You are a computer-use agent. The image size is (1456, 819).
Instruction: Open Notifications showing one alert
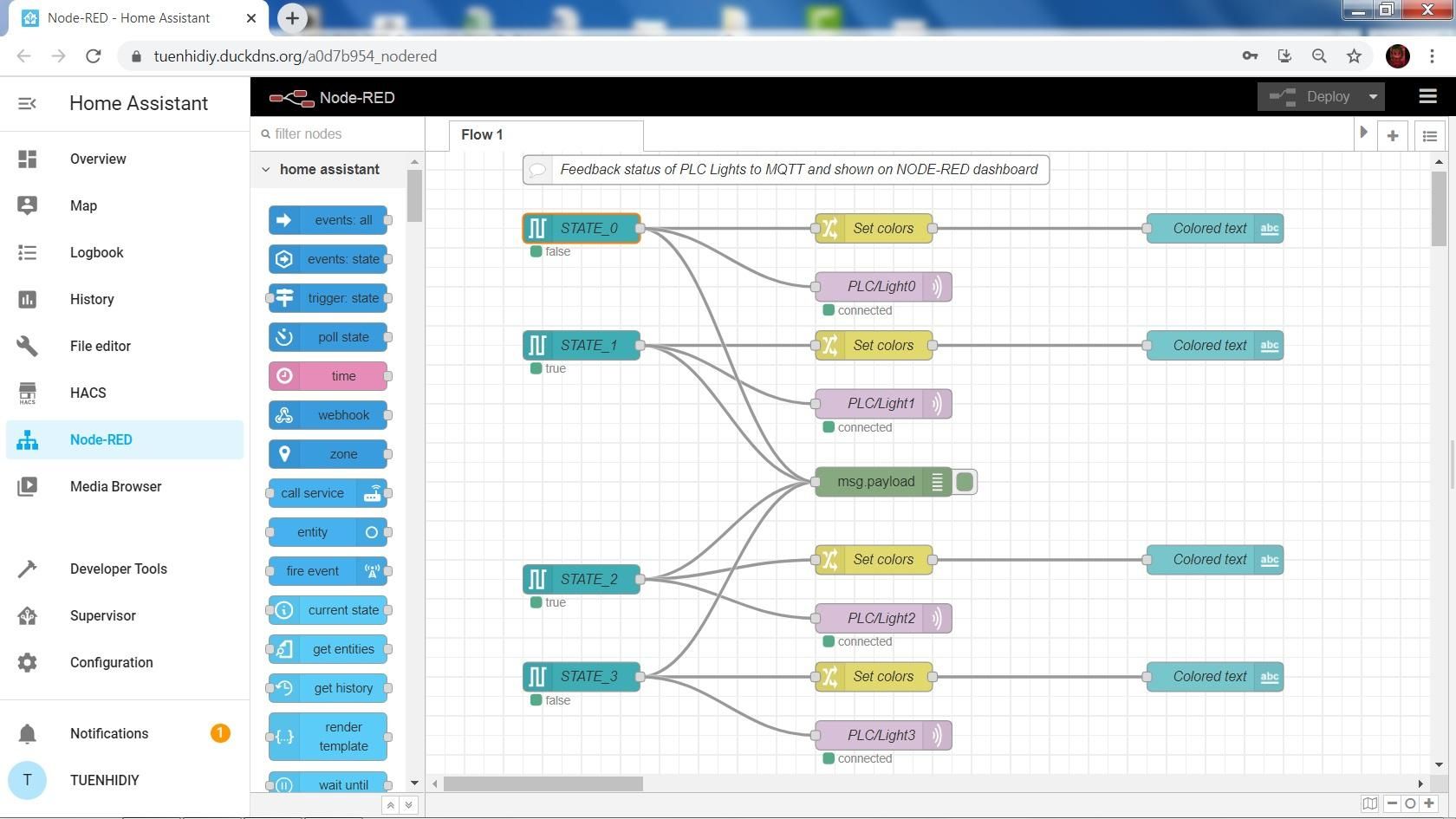[108, 733]
